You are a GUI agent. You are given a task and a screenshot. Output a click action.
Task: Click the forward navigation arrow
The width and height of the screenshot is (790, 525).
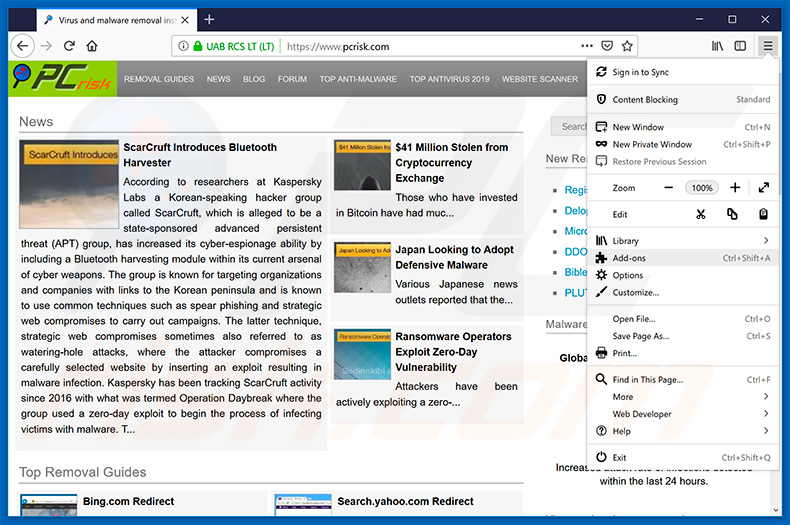(46, 46)
